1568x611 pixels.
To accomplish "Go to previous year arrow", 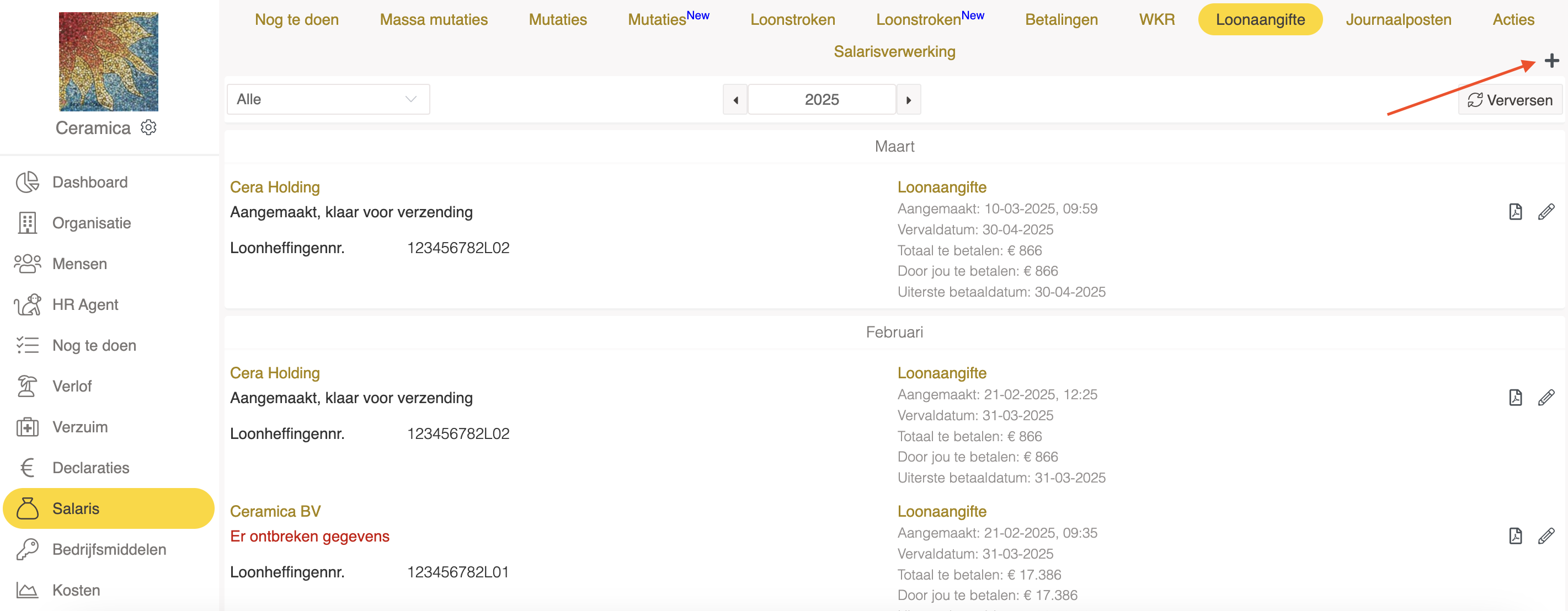I will [x=735, y=100].
